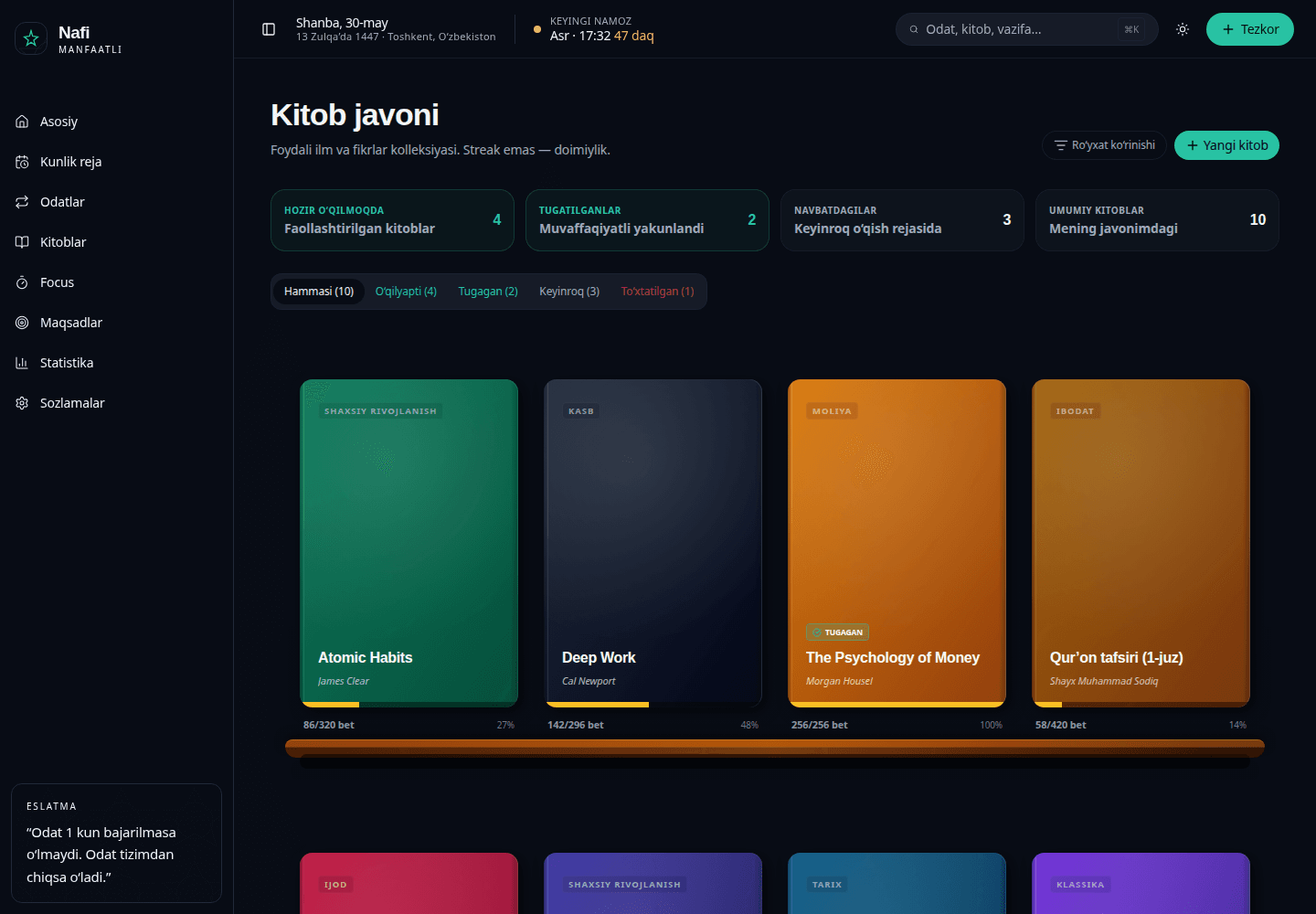Go to Kunlik reja

click(117, 162)
